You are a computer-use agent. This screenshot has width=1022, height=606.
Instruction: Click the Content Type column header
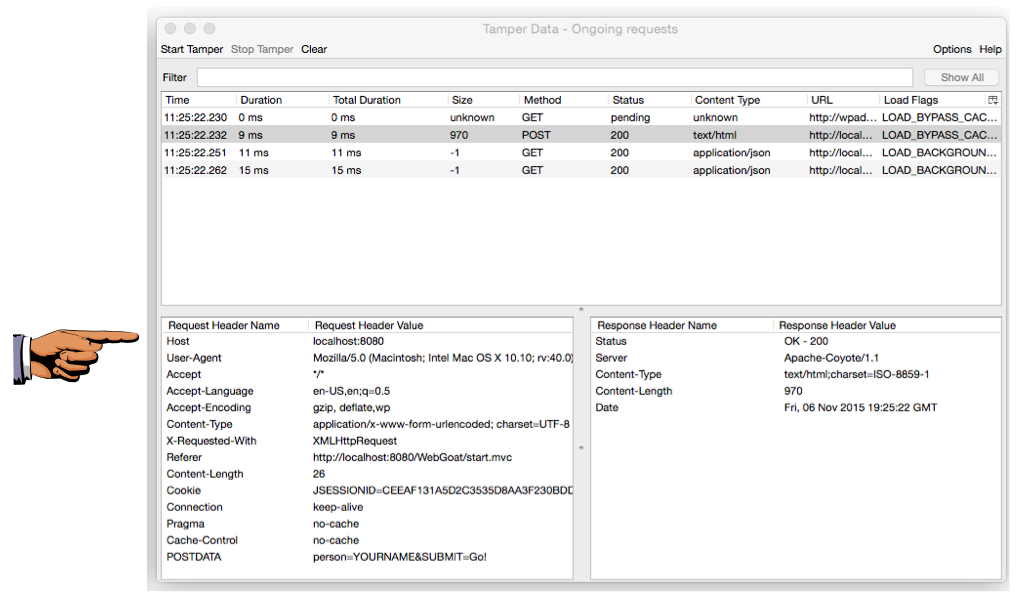point(746,100)
